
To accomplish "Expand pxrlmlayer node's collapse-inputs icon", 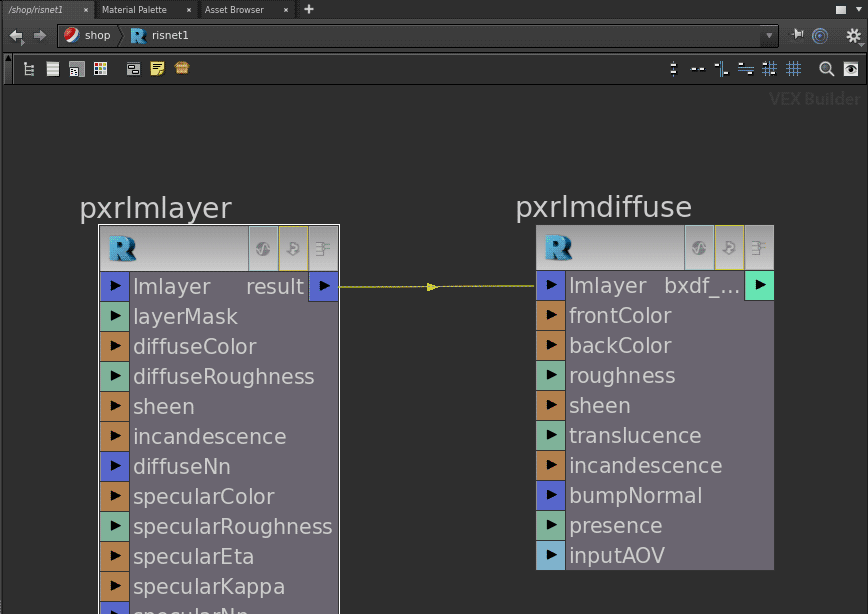I will pyautogui.click(x=323, y=249).
